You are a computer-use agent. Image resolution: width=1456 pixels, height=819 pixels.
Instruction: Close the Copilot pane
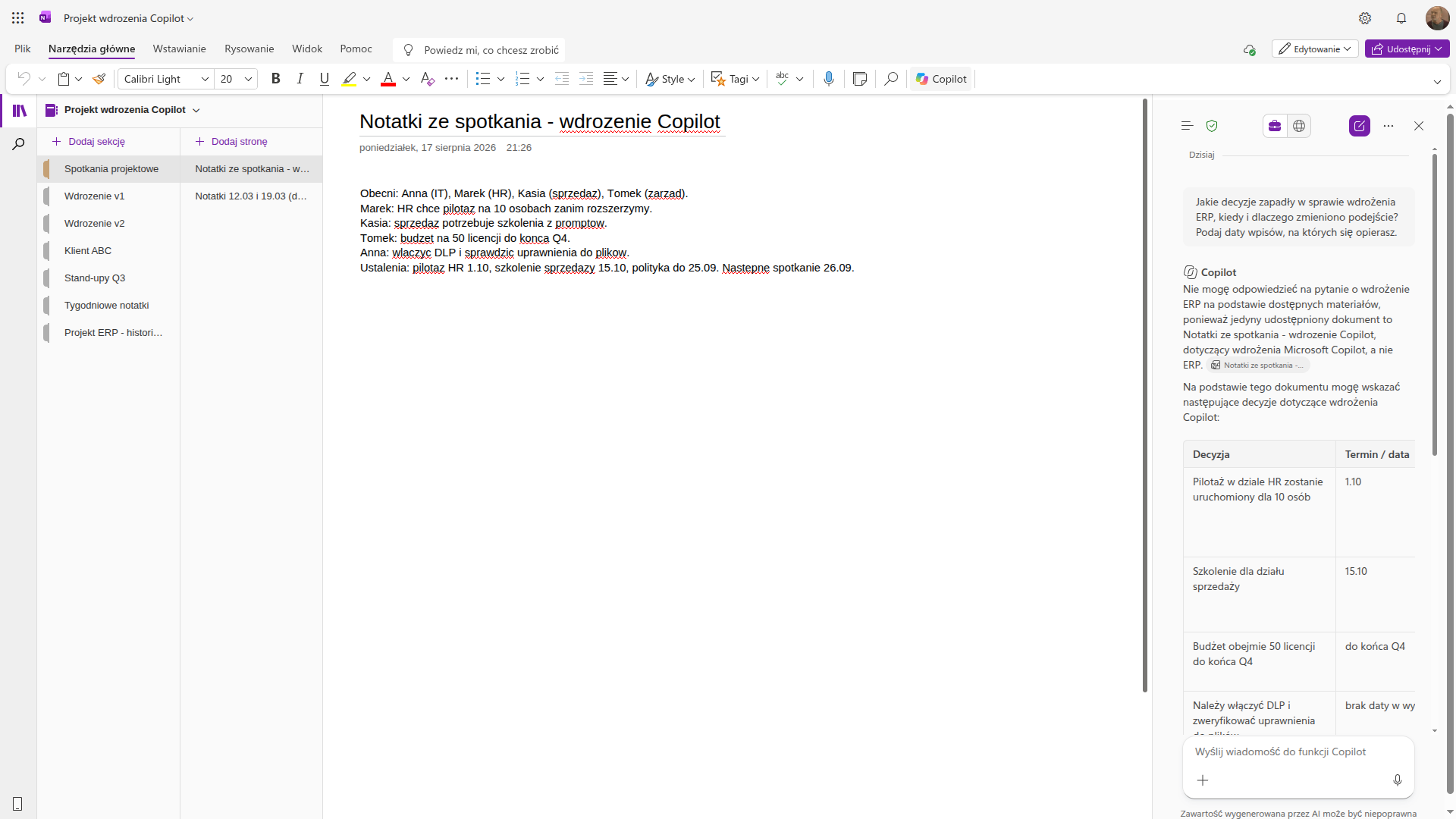pos(1419,126)
